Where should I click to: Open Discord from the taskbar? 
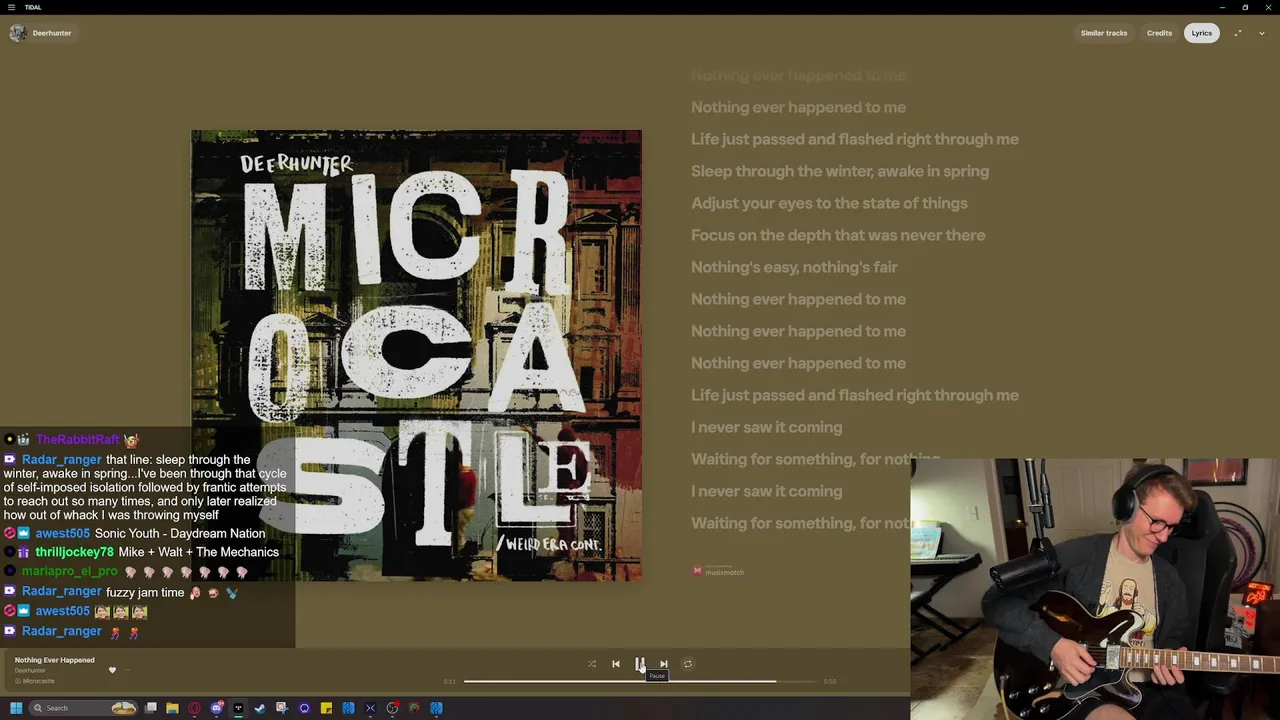(x=216, y=708)
